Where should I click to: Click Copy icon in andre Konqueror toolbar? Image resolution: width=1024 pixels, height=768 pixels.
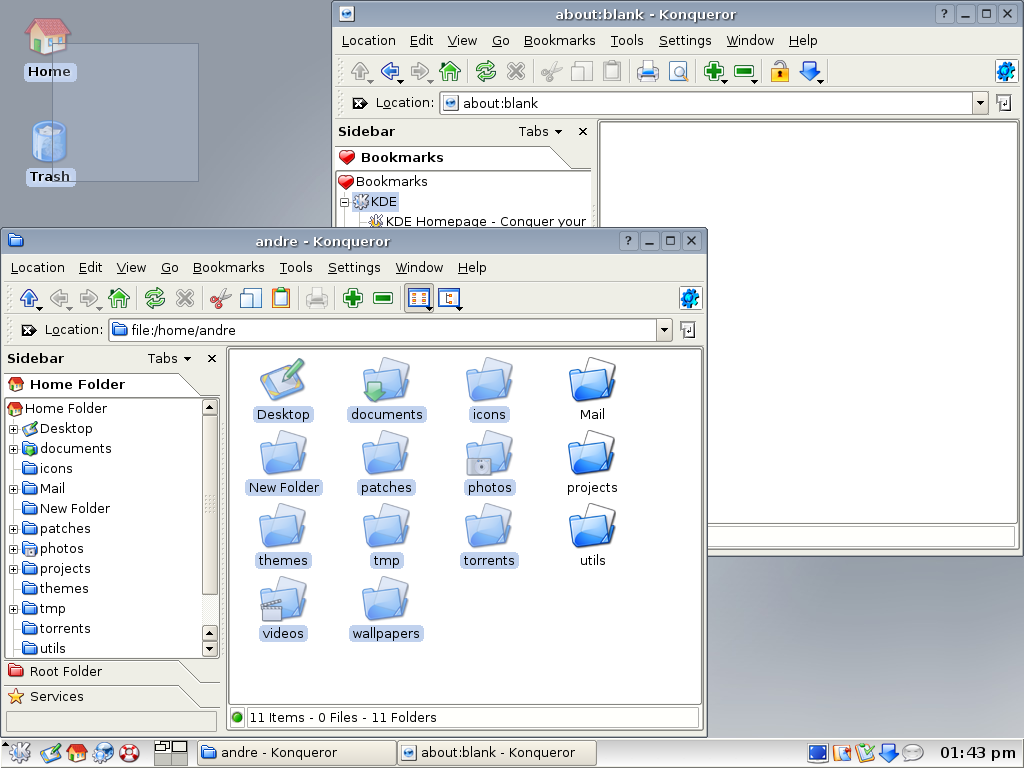251,298
